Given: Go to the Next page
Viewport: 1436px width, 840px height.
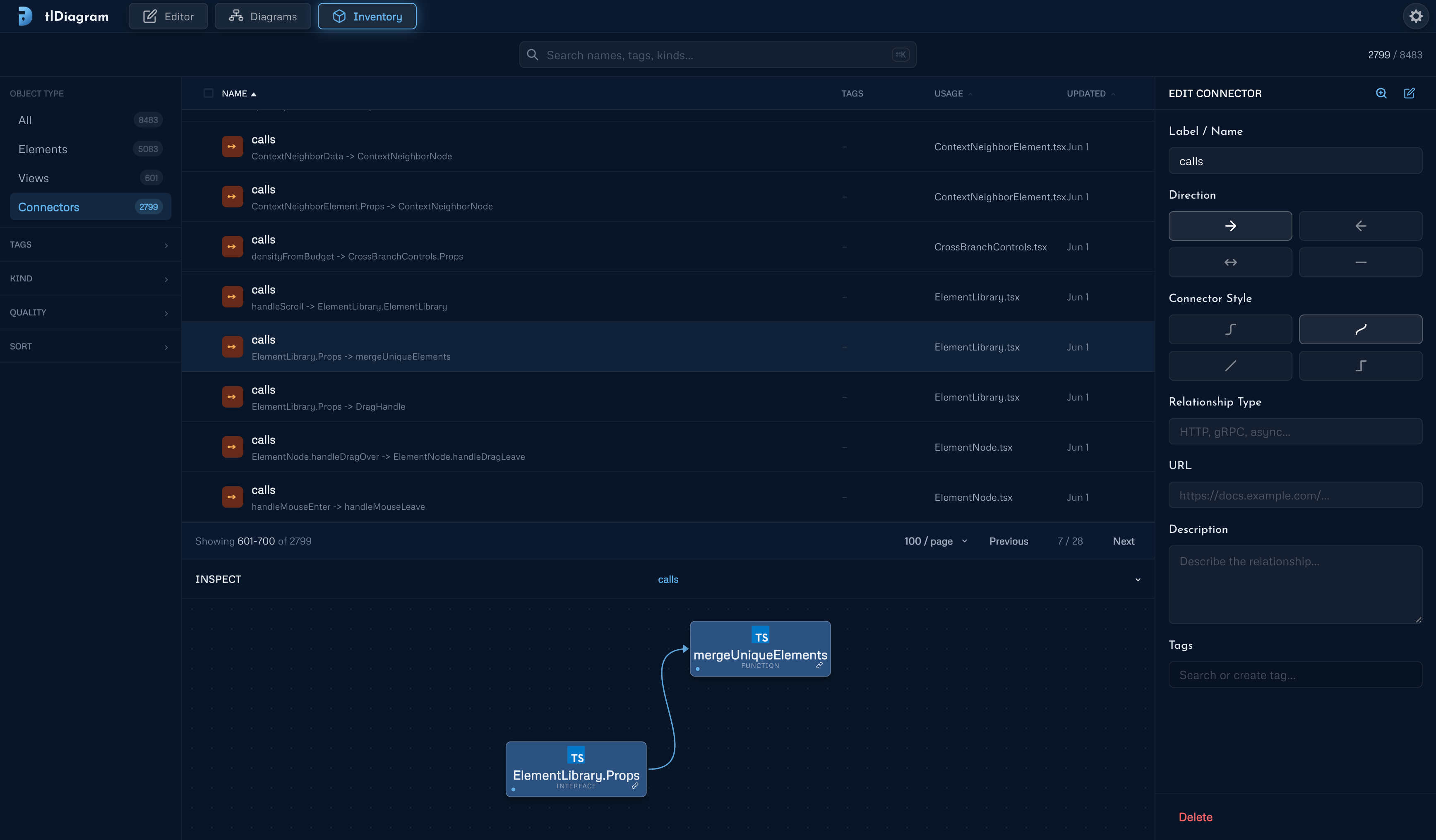Looking at the screenshot, I should [1123, 541].
